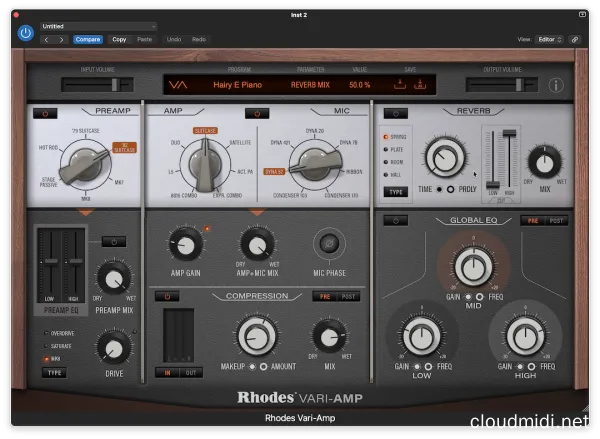600x439 pixels.
Task: Click the Drive knob
Action: tap(114, 348)
